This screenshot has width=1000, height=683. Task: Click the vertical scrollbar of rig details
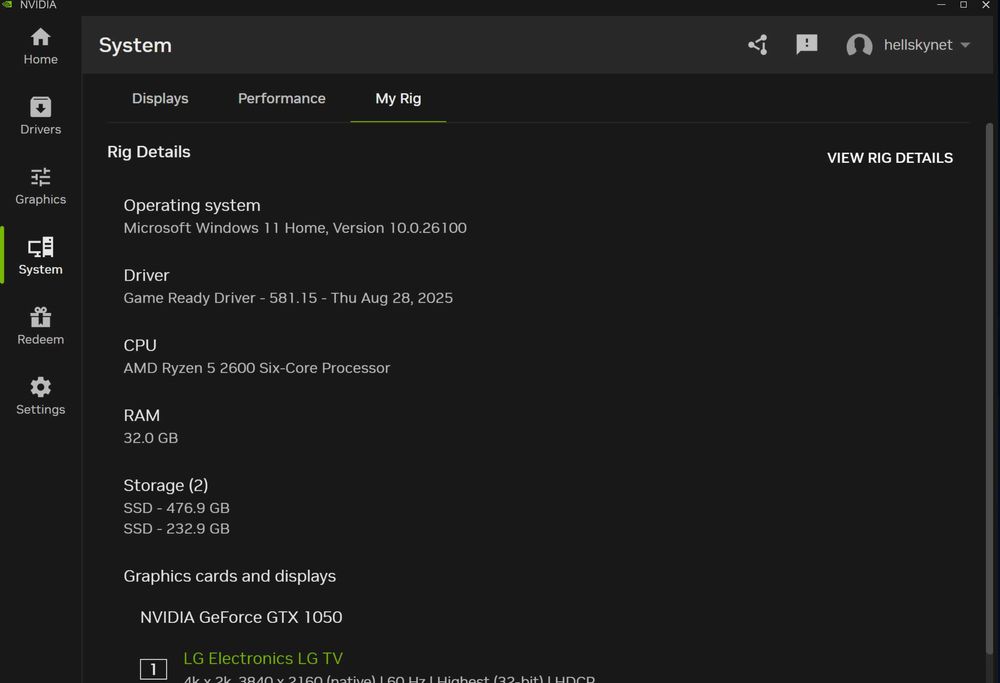(990, 389)
